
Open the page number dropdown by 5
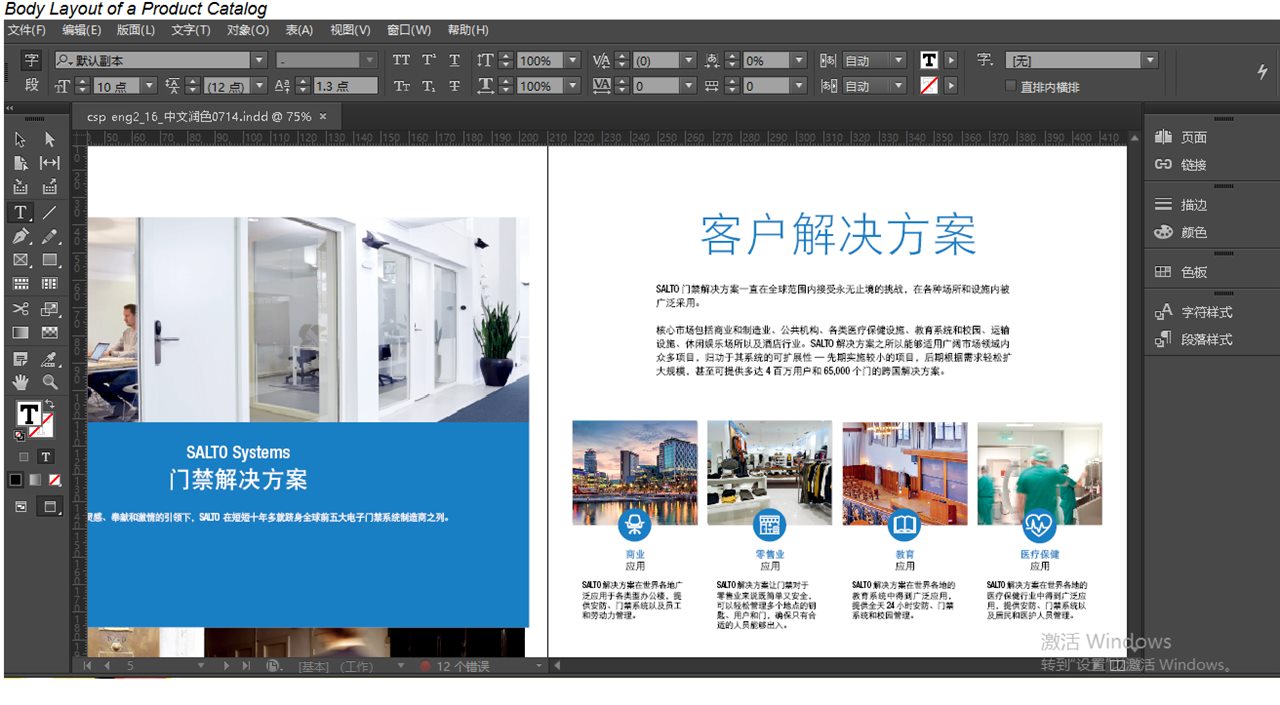click(x=200, y=665)
